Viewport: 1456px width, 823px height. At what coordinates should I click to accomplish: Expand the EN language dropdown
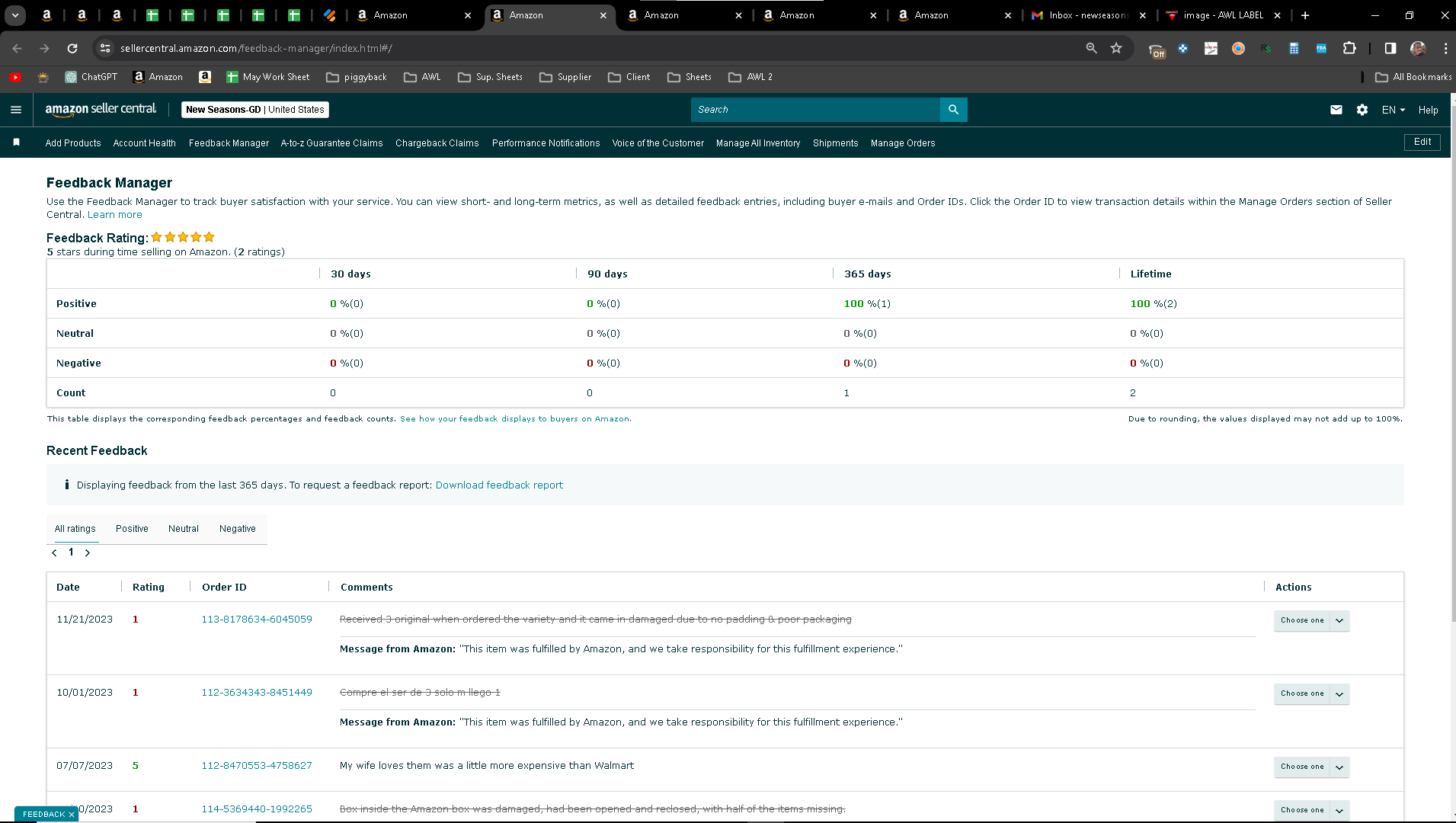[1394, 110]
